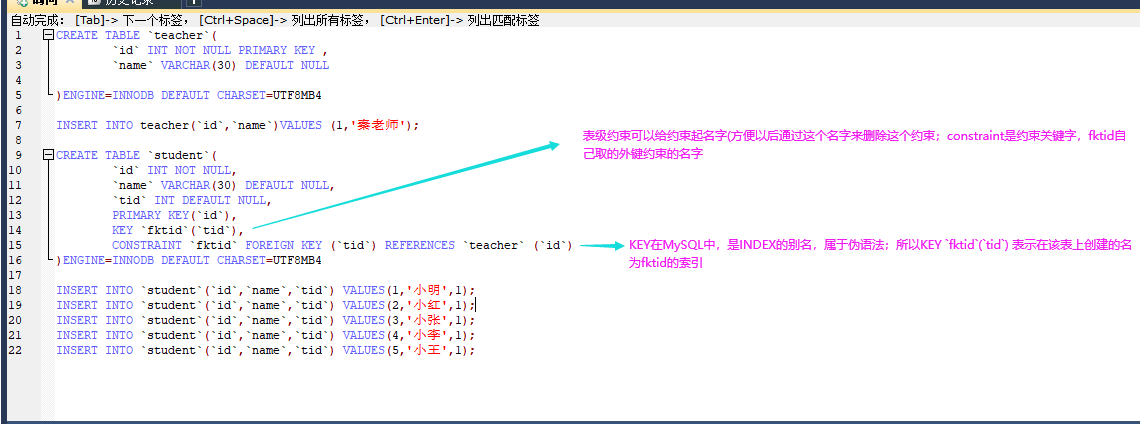Click line number 6 in gutter
This screenshot has height=424, width=1140.
click(17, 111)
